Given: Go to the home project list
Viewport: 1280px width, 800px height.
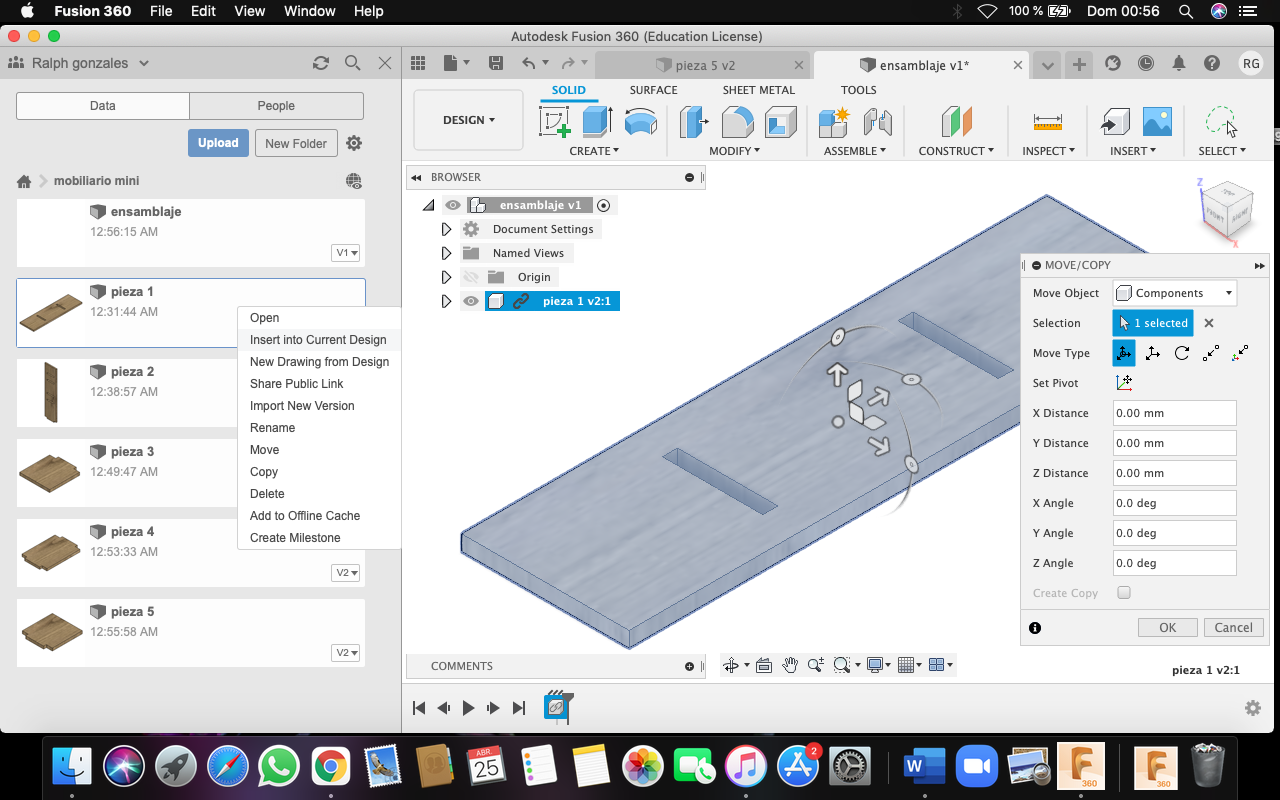Looking at the screenshot, I should coord(24,181).
